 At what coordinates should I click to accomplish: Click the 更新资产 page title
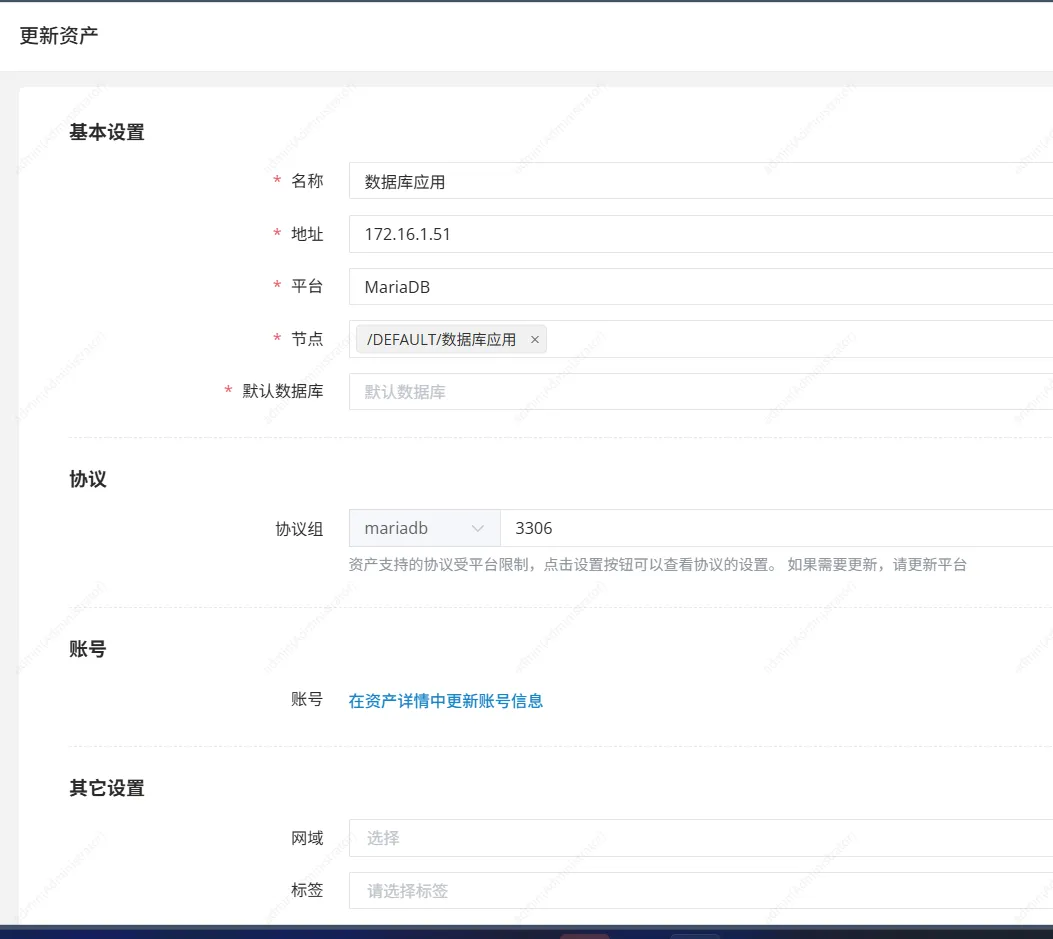[x=59, y=36]
